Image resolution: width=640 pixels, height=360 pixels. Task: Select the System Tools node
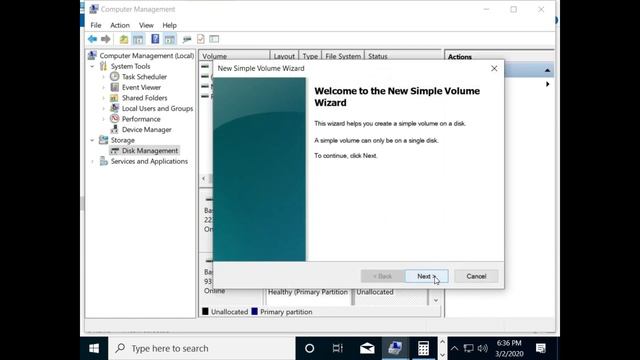[x=130, y=66]
